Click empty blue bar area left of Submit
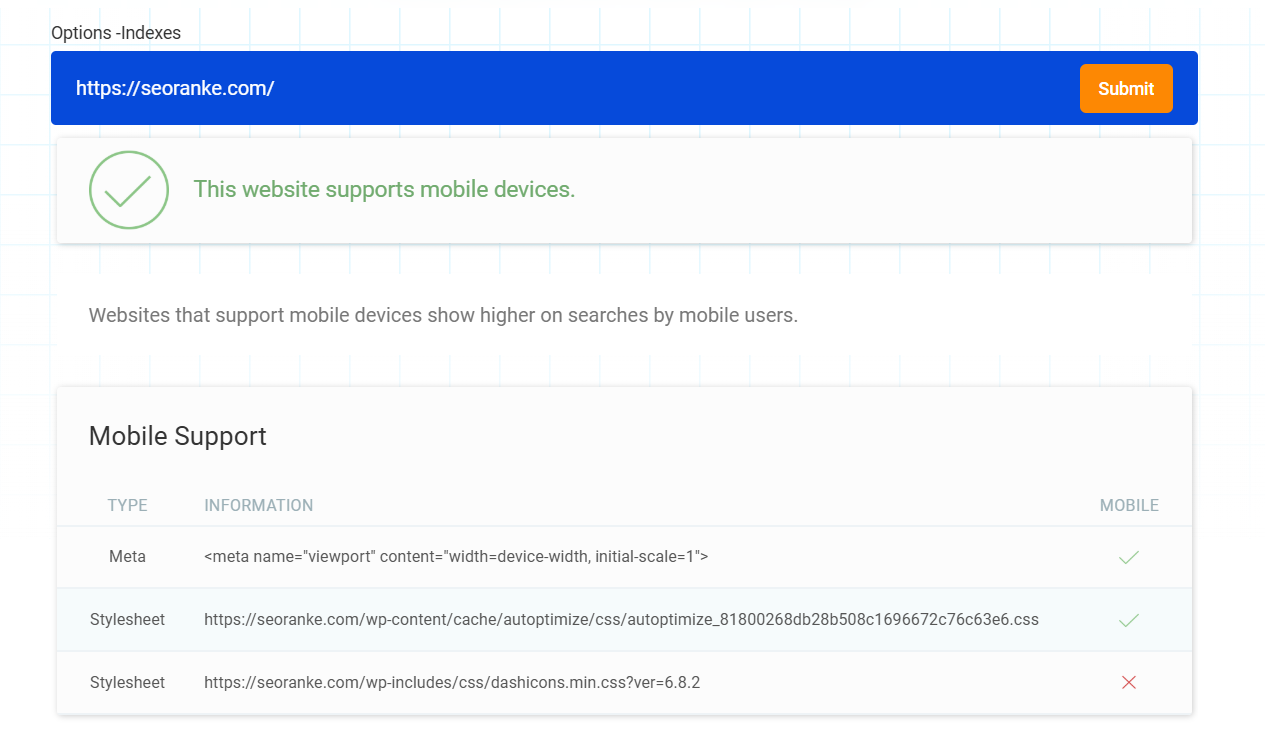This screenshot has height=732, width=1265. (x=700, y=89)
